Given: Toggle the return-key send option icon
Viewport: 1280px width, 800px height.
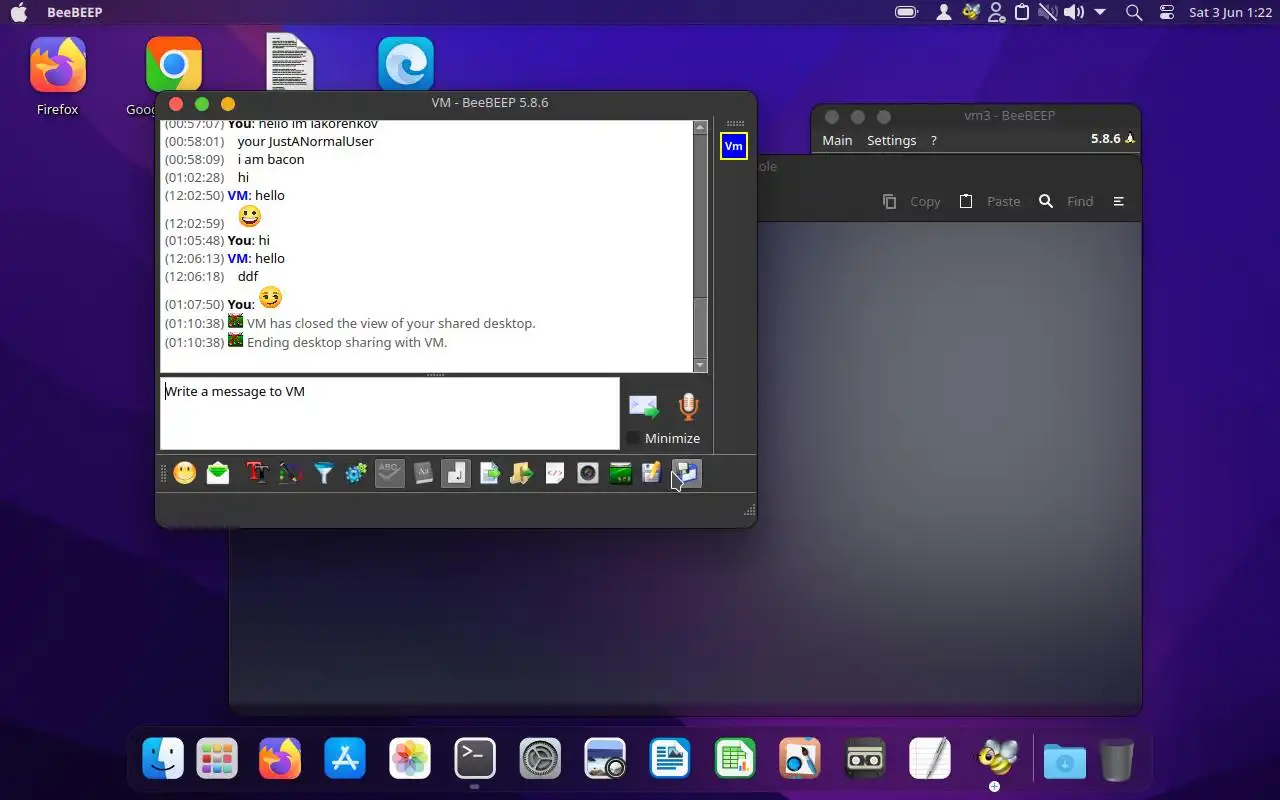Looking at the screenshot, I should 455,473.
